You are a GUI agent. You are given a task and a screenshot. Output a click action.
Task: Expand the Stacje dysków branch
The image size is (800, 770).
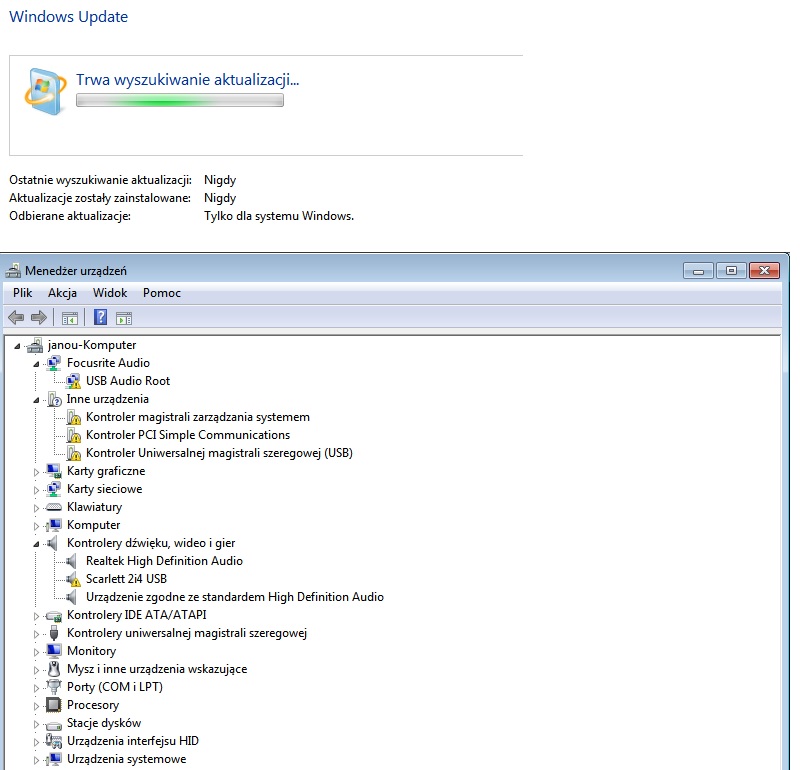click(x=36, y=724)
